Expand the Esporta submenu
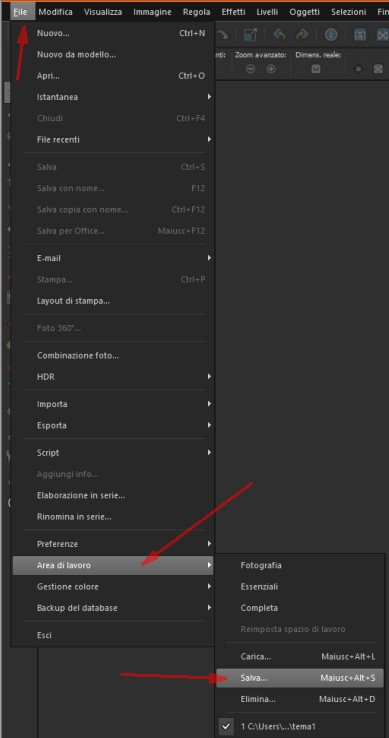Image resolution: width=389 pixels, height=738 pixels. tap(113, 425)
